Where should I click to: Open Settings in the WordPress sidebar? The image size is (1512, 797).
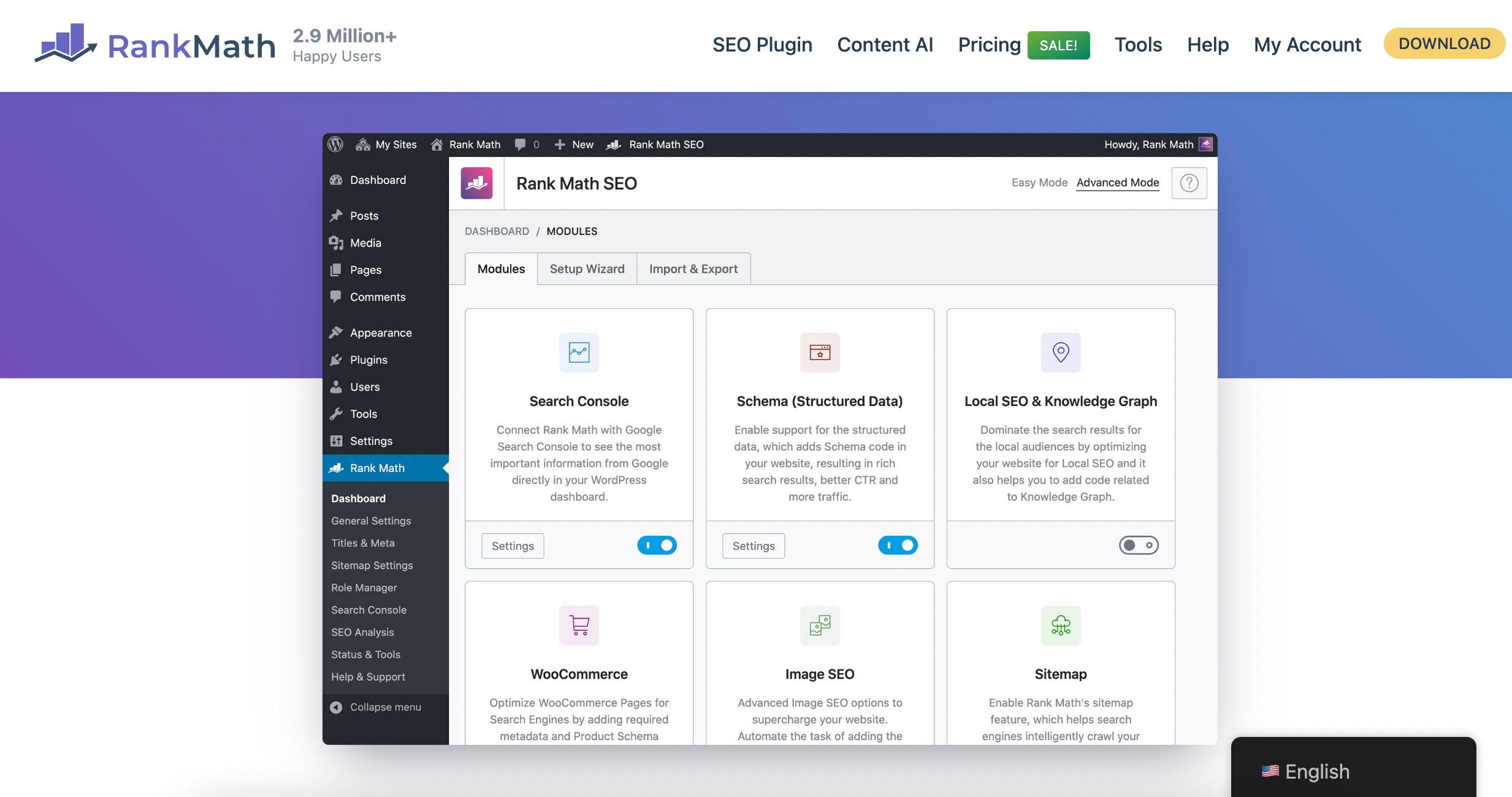click(386, 441)
